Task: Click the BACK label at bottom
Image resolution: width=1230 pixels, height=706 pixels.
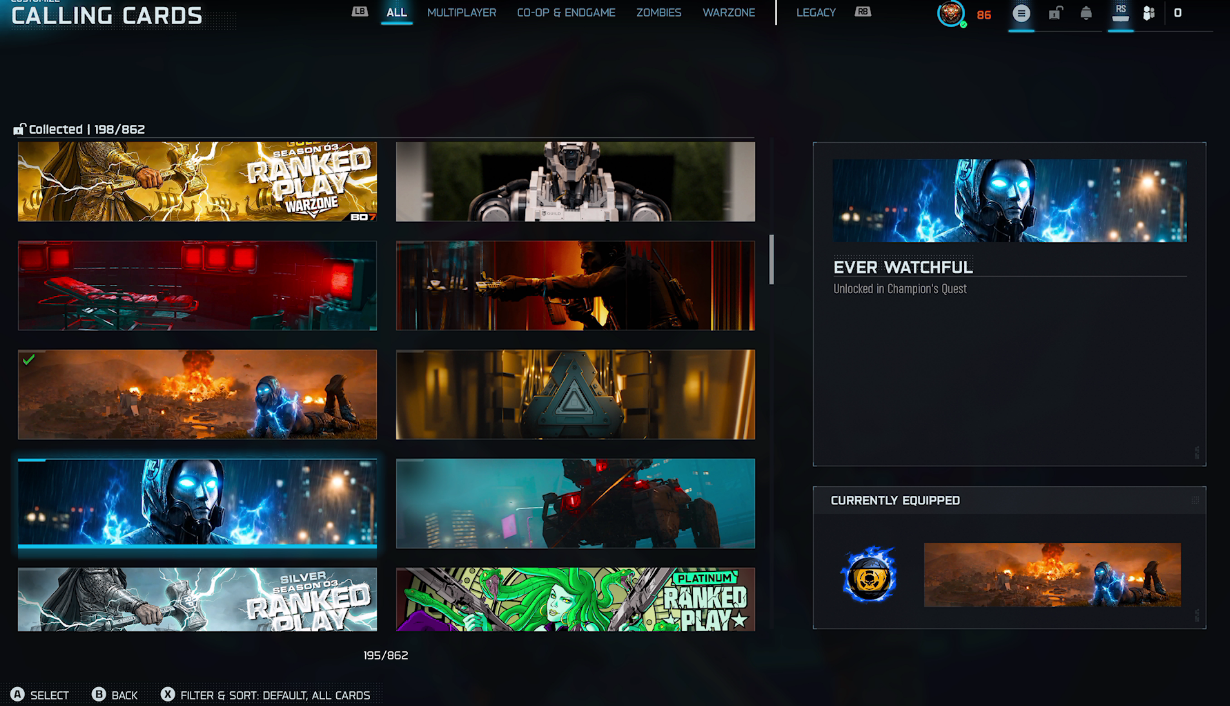Action: coord(125,695)
